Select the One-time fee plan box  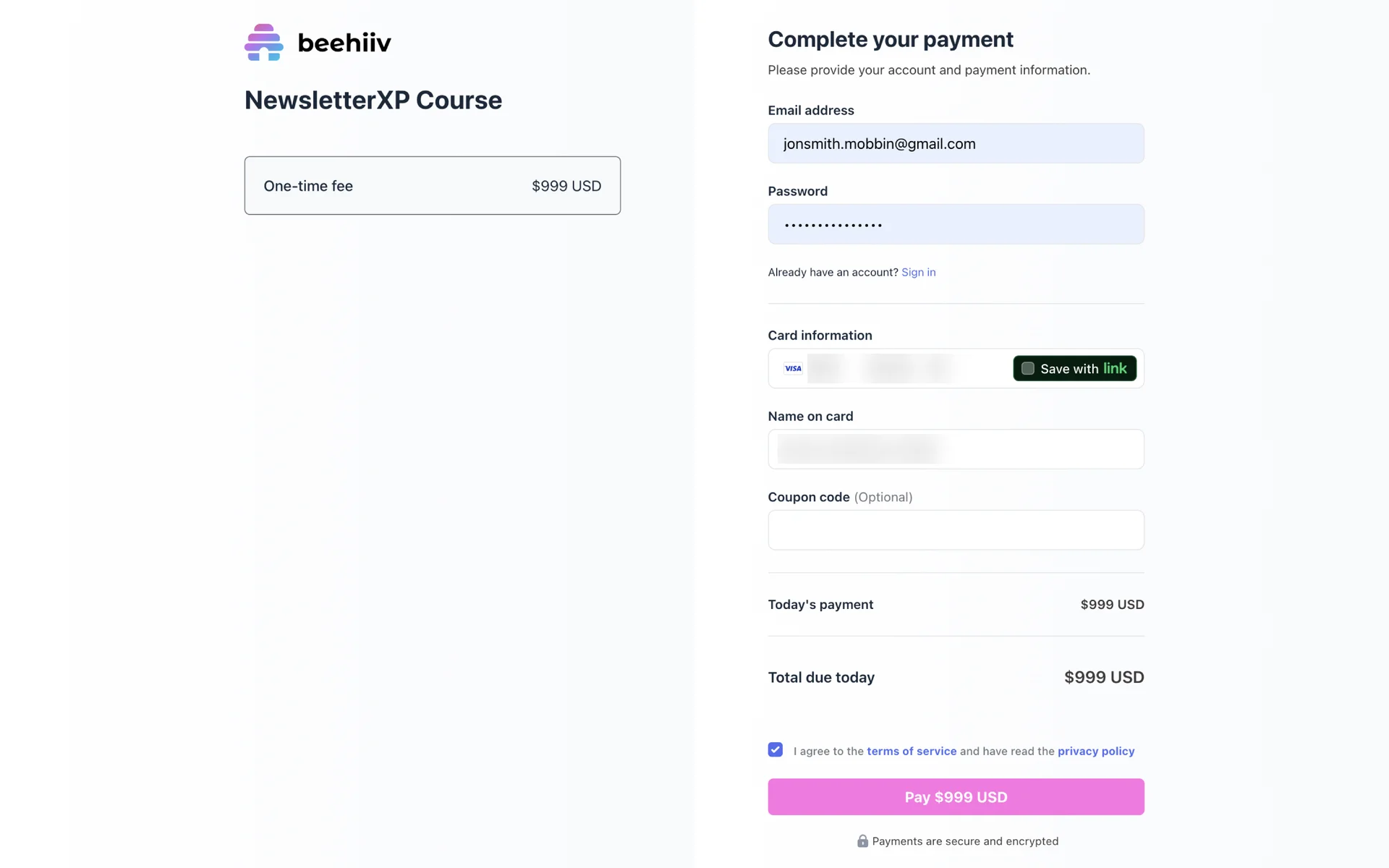click(x=432, y=186)
